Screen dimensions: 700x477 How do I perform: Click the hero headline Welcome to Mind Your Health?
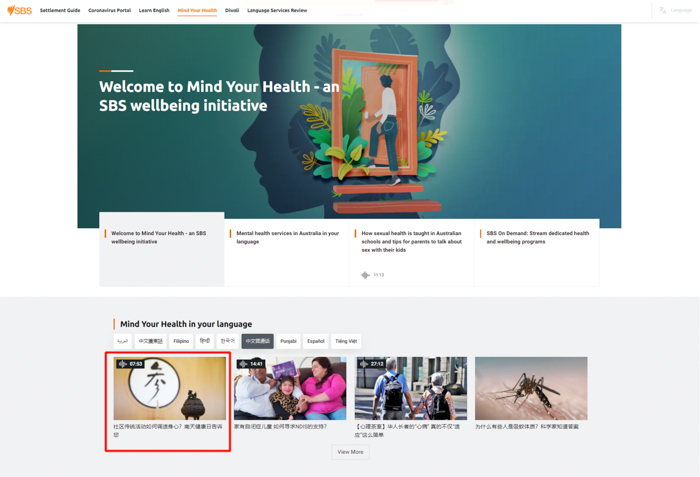[219, 96]
